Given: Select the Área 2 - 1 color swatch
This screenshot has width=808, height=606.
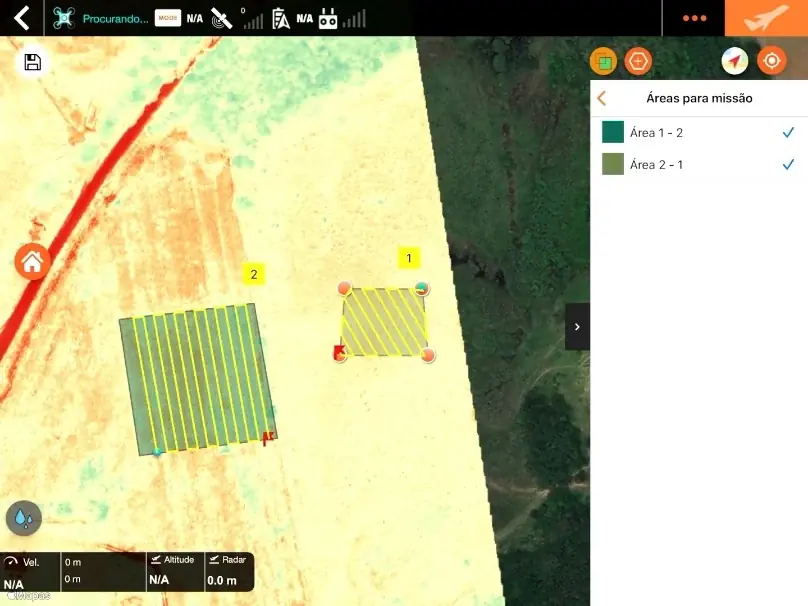Looking at the screenshot, I should pyautogui.click(x=613, y=164).
